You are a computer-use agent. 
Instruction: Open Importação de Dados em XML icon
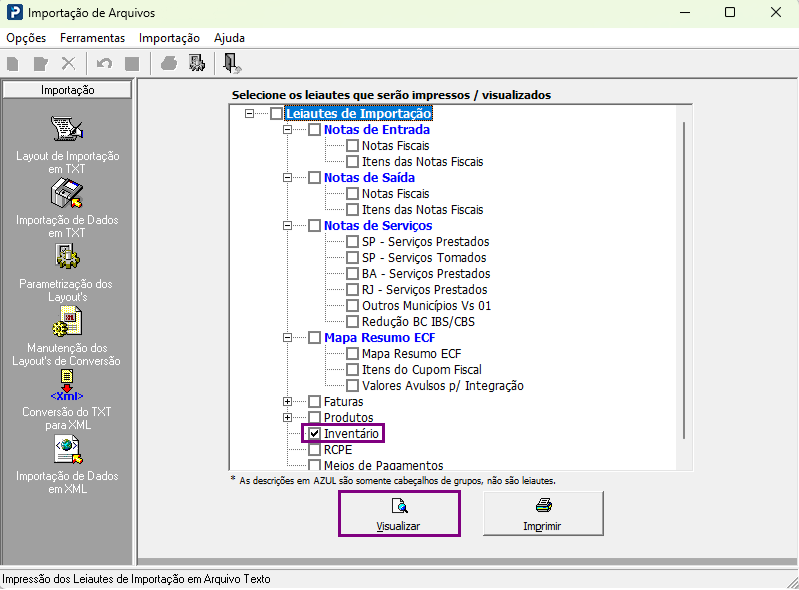click(x=68, y=451)
